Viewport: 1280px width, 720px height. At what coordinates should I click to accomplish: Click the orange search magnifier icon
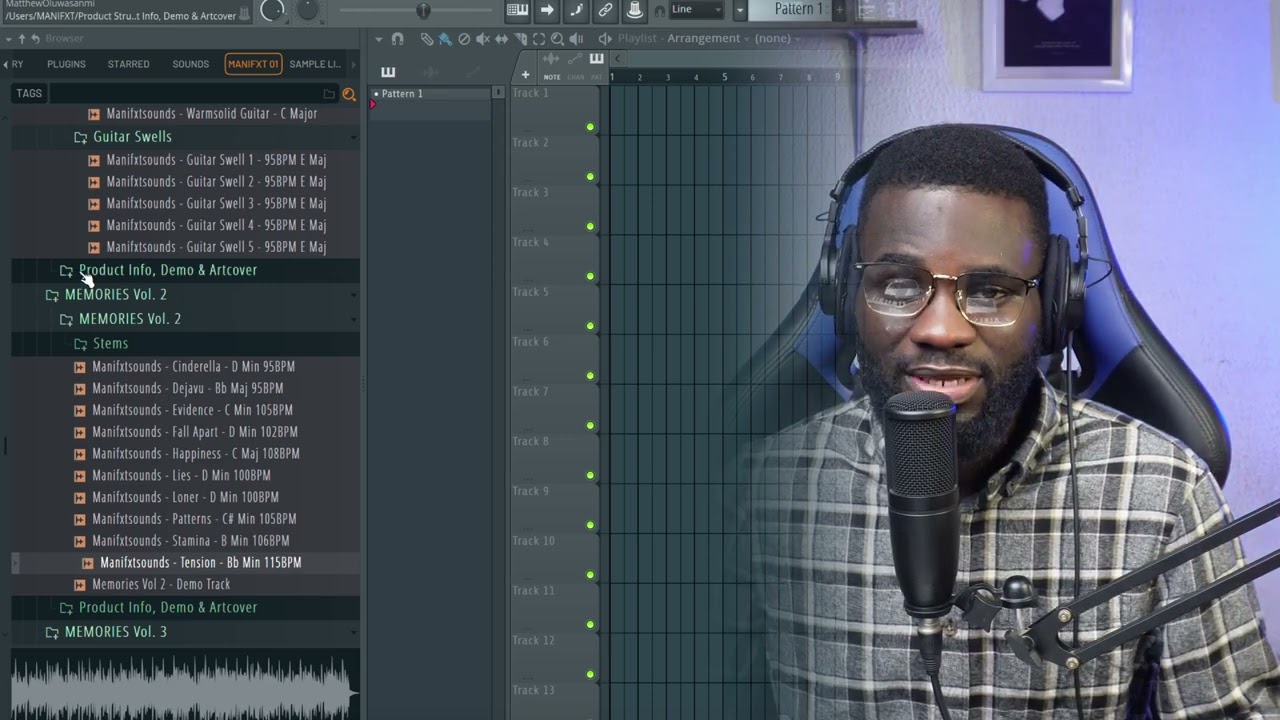(349, 94)
